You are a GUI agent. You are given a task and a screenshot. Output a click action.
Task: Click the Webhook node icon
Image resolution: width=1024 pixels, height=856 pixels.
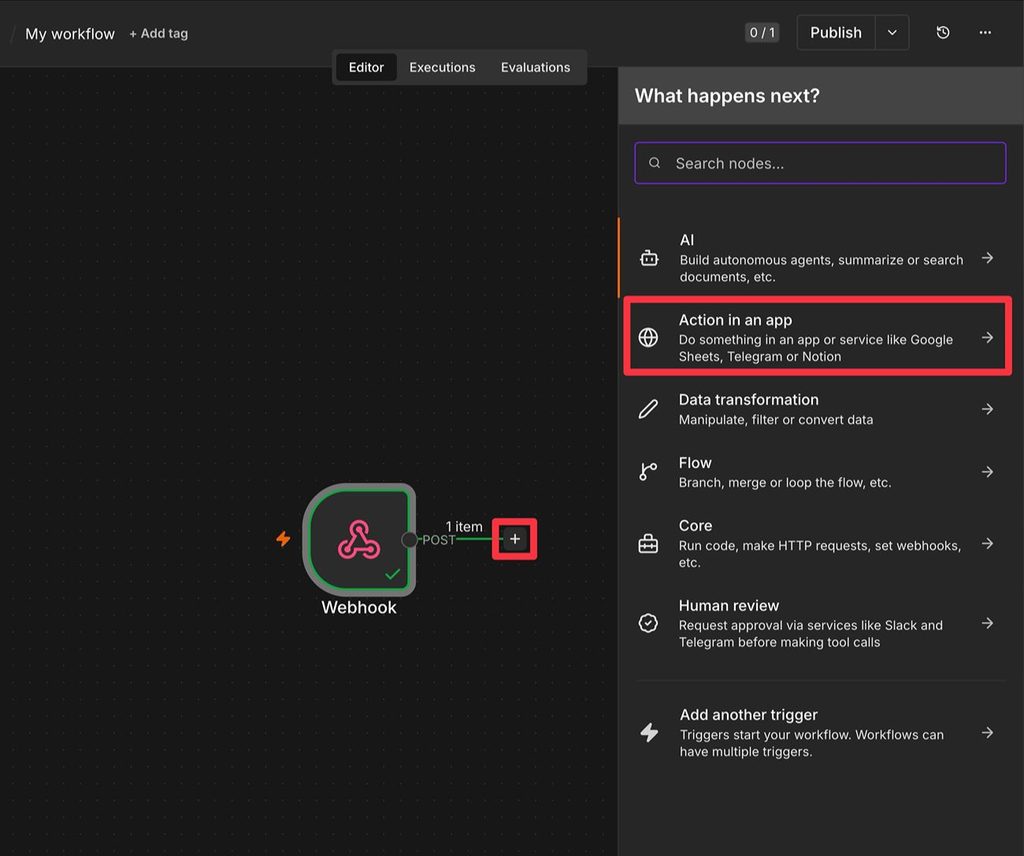pos(359,540)
